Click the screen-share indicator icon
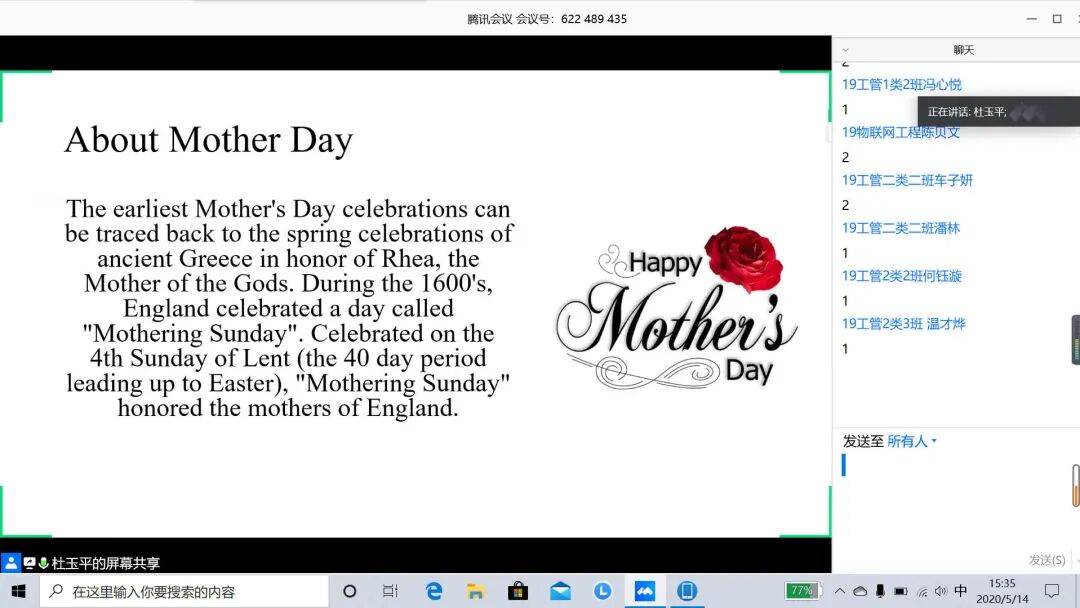Screen dimensions: 1080x608 [x=30, y=563]
